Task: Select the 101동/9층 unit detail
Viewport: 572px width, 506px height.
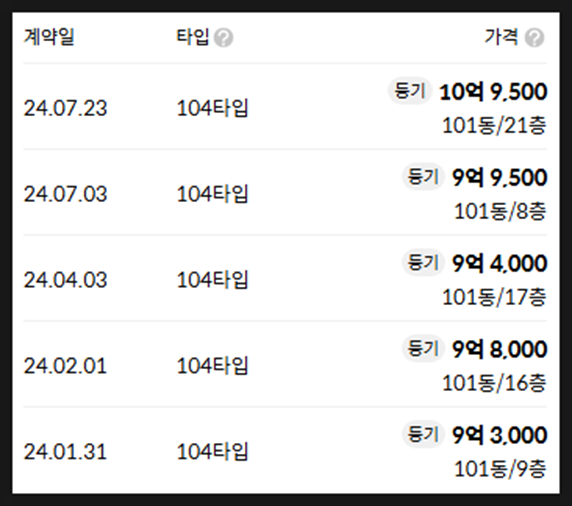Action: point(500,469)
